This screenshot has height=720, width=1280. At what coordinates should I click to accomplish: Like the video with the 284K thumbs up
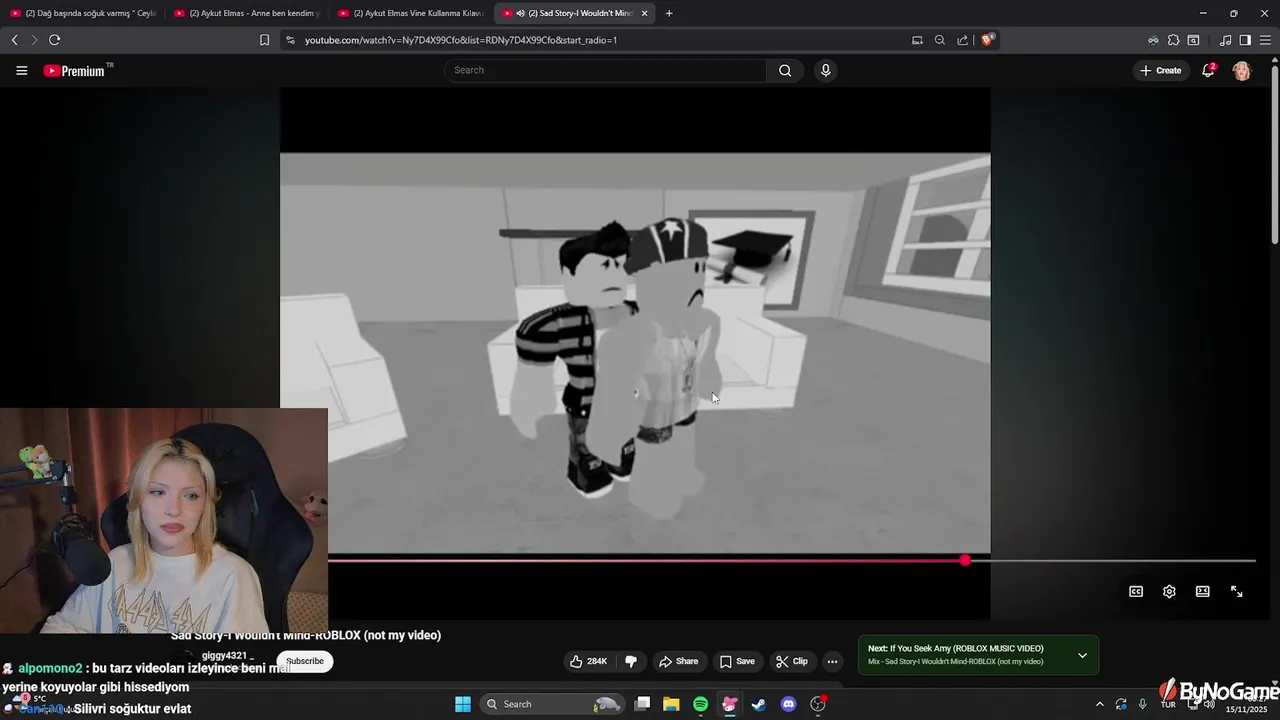[x=588, y=661]
